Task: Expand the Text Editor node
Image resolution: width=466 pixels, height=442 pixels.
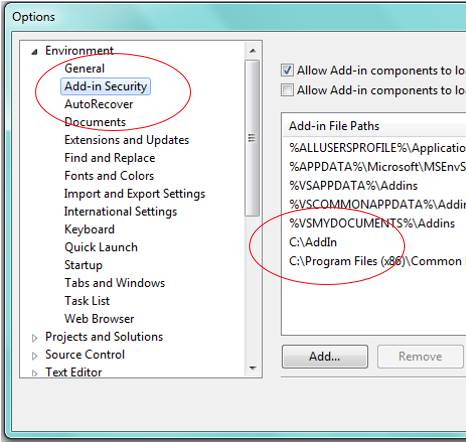Action: pyautogui.click(x=34, y=373)
